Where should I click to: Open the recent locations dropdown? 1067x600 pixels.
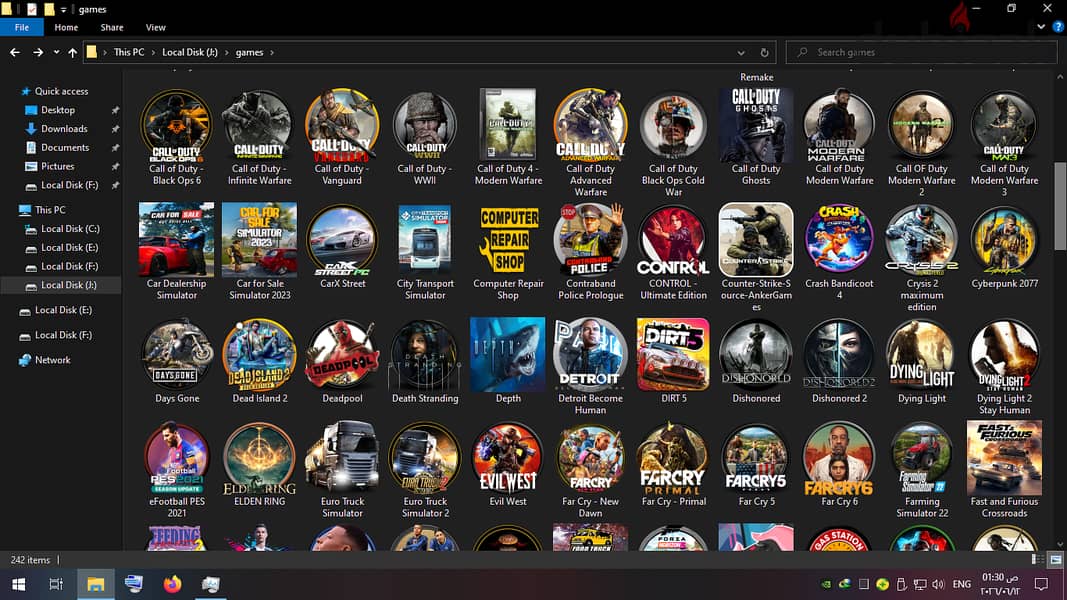coord(56,52)
